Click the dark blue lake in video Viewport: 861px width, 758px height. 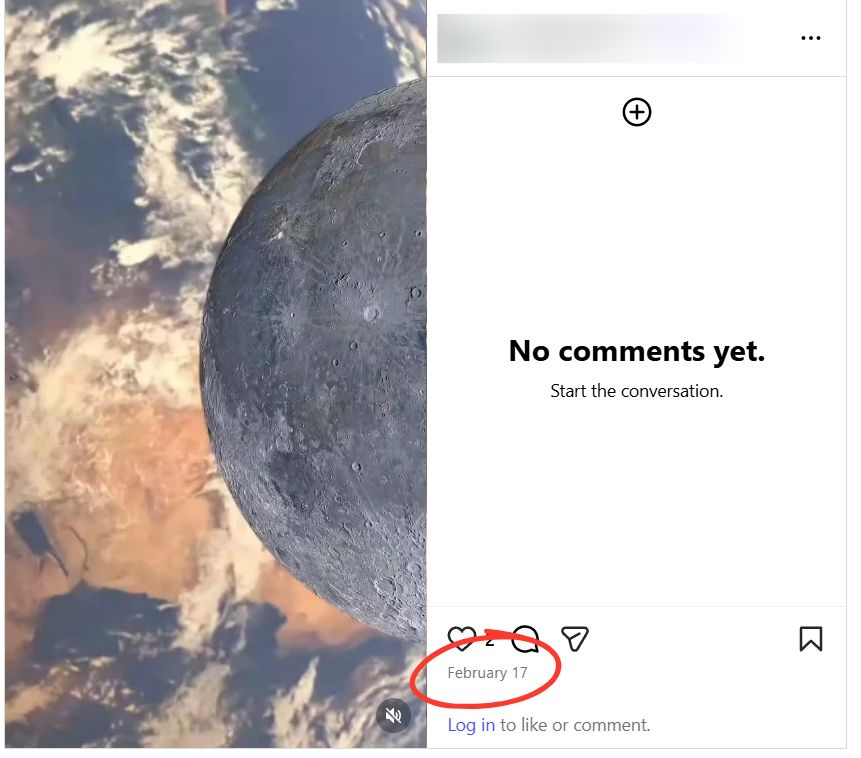click(x=38, y=536)
